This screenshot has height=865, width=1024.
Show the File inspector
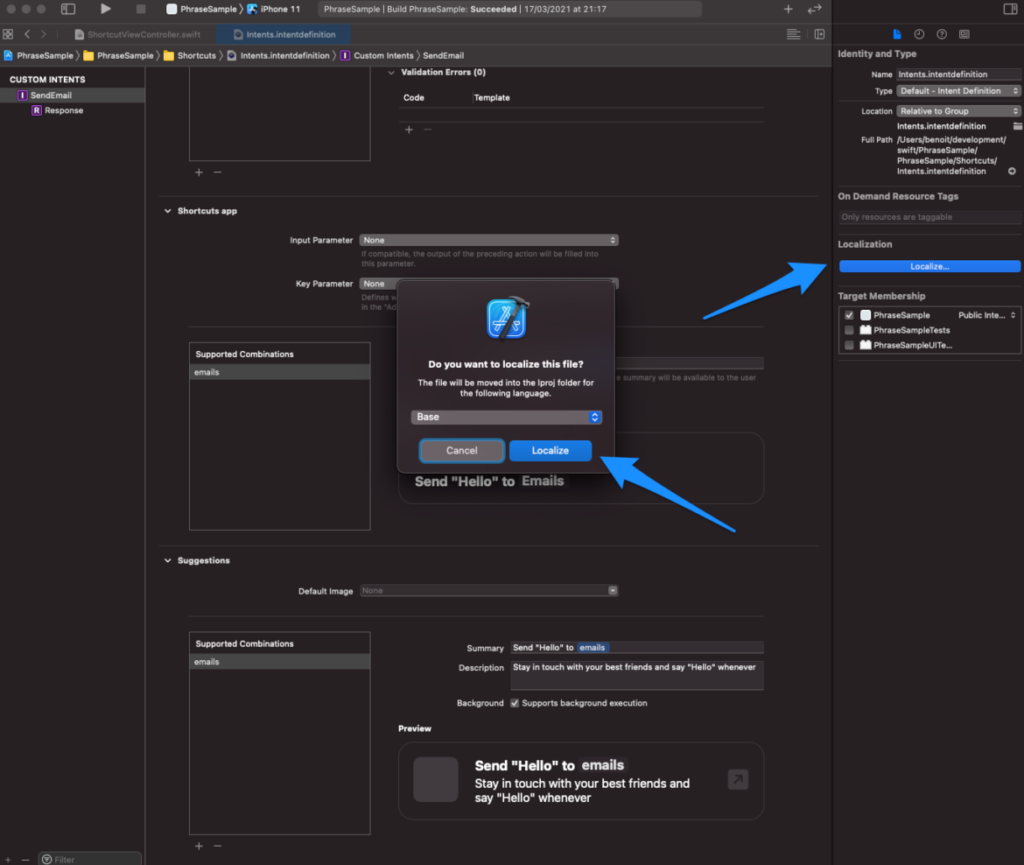pyautogui.click(x=897, y=35)
